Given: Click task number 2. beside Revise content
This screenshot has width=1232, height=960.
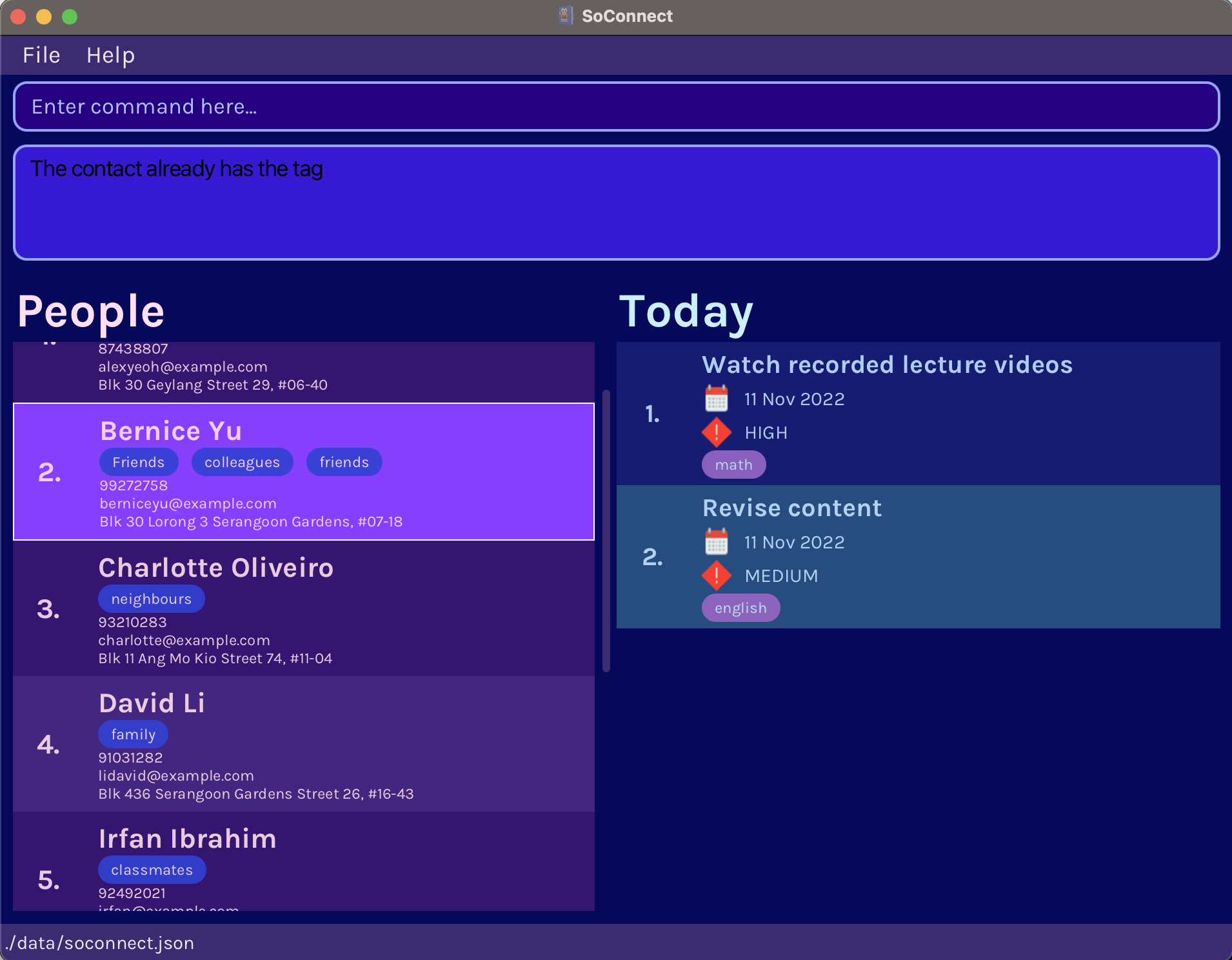Looking at the screenshot, I should (653, 557).
